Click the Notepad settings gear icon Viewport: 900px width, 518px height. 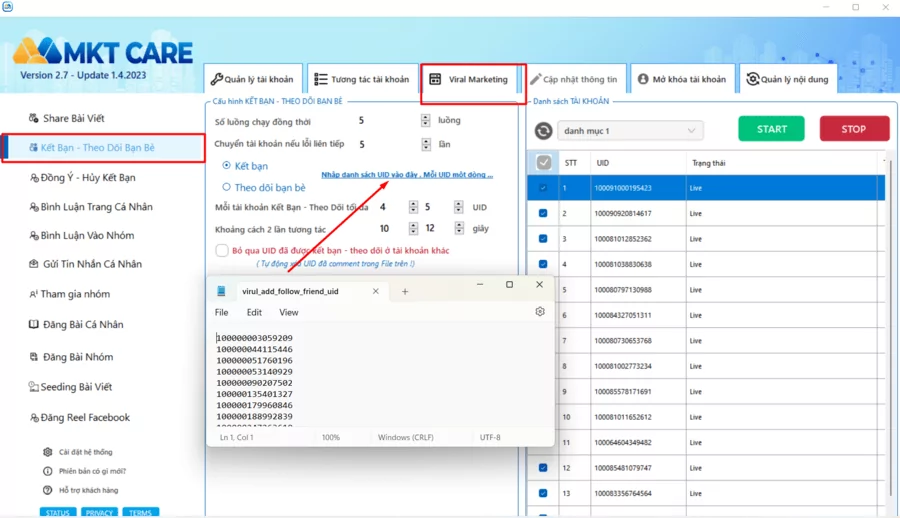point(540,311)
